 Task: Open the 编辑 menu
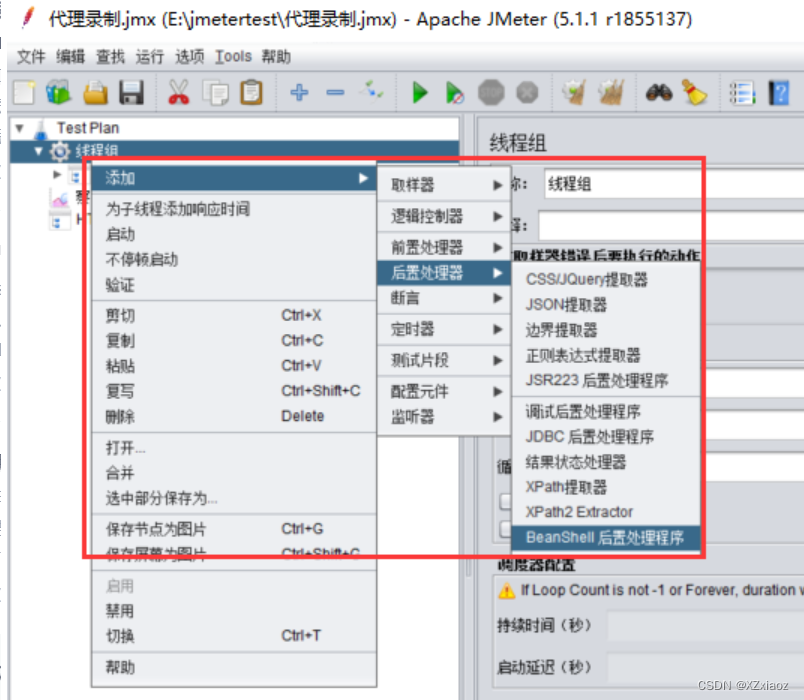(70, 56)
